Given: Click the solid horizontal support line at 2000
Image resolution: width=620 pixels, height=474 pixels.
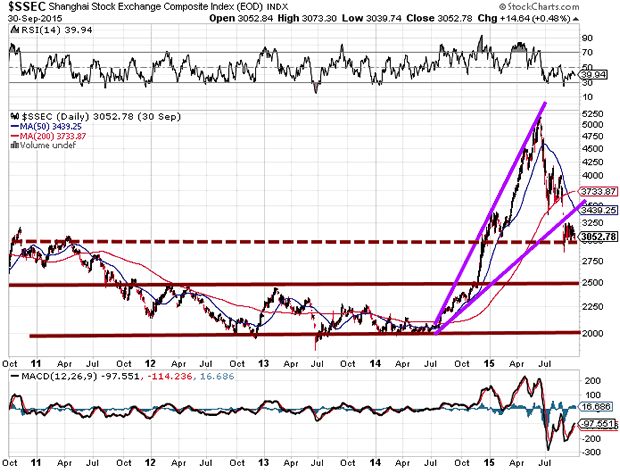Looking at the screenshot, I should (300, 334).
